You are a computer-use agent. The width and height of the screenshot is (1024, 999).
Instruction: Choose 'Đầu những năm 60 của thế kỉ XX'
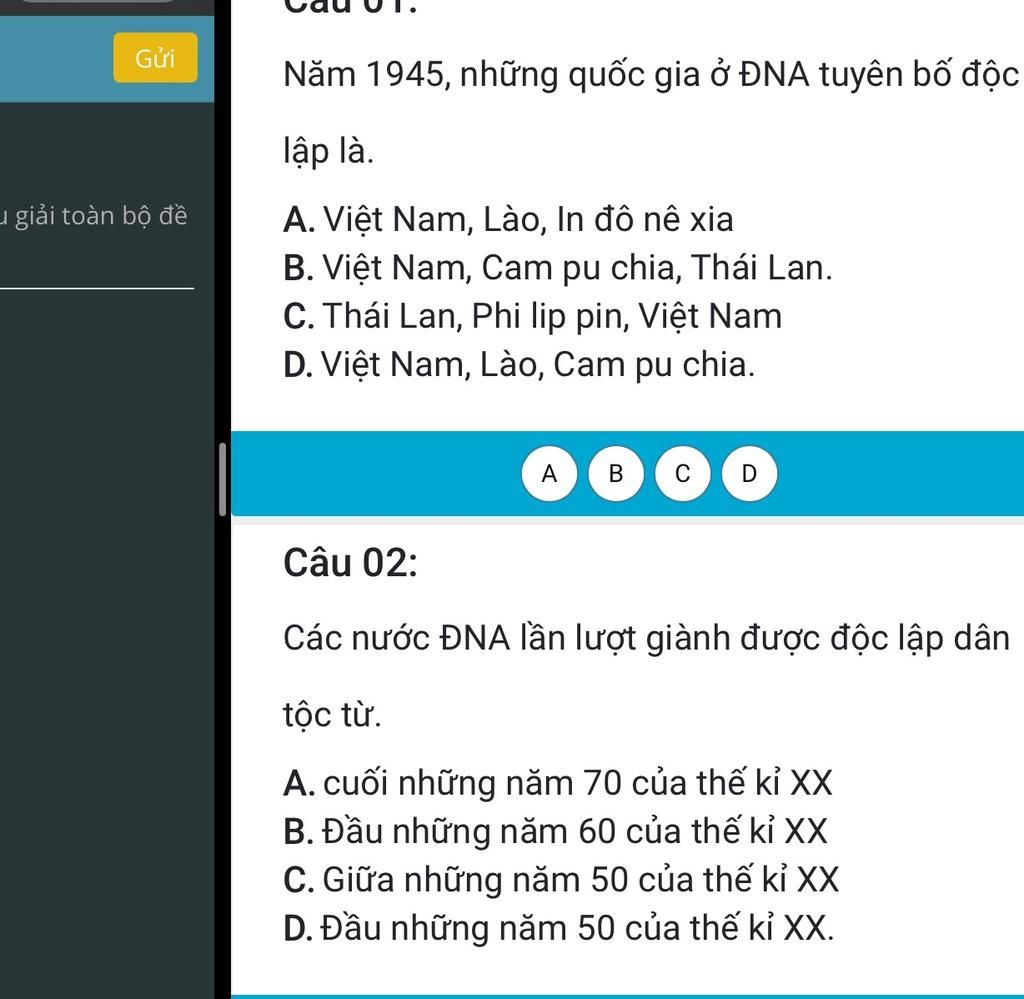pyautogui.click(x=555, y=832)
